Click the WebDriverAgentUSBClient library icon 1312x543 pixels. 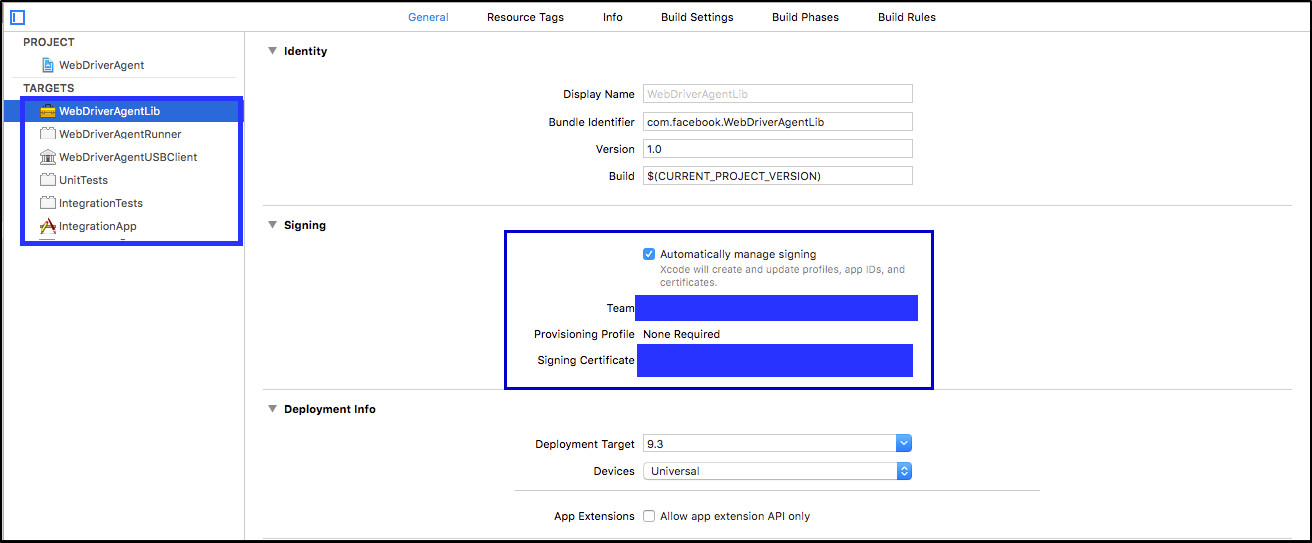[x=47, y=157]
